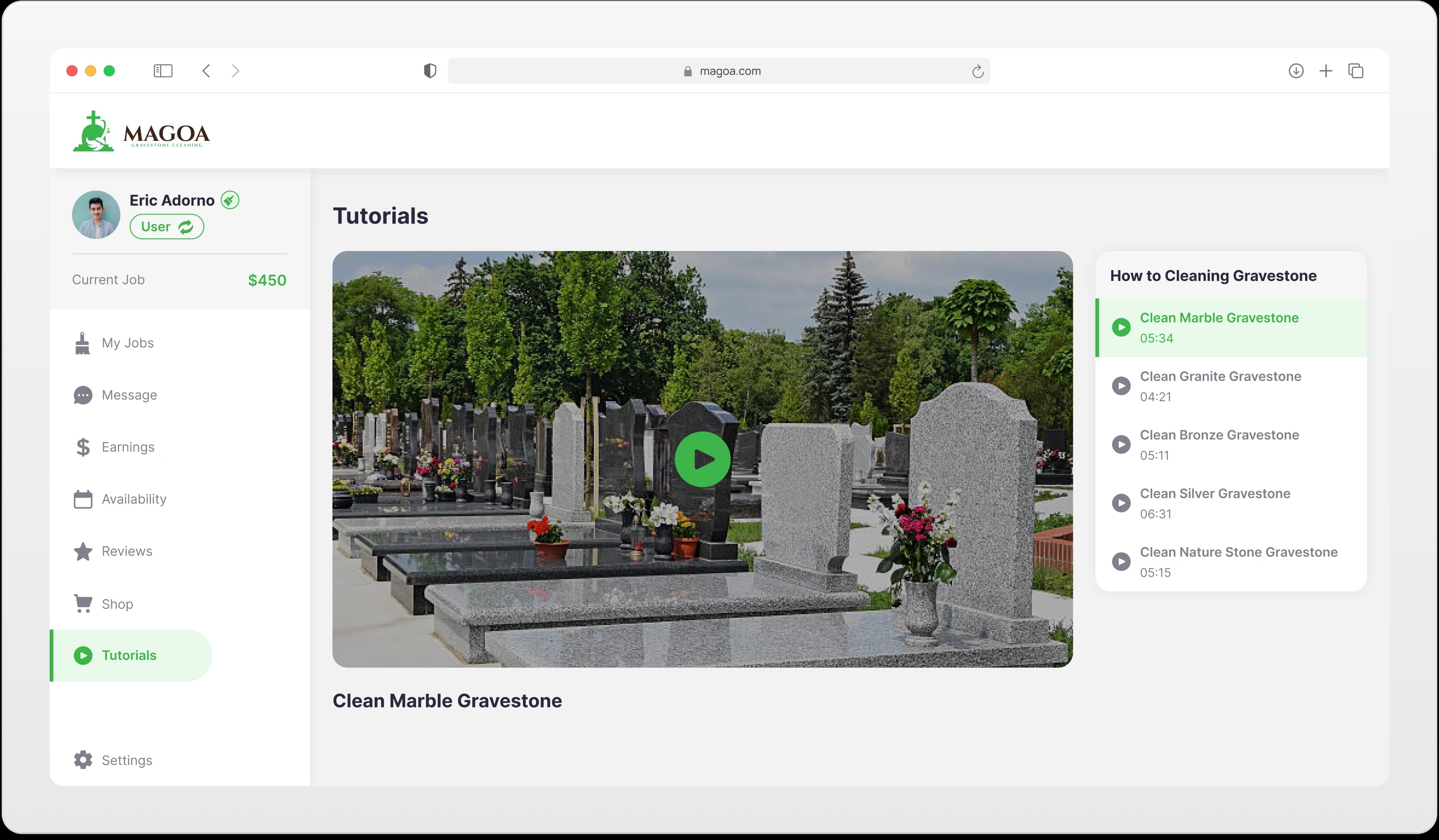Click the Availability calendar icon
Viewport: 1439px width, 840px height.
pos(83,499)
